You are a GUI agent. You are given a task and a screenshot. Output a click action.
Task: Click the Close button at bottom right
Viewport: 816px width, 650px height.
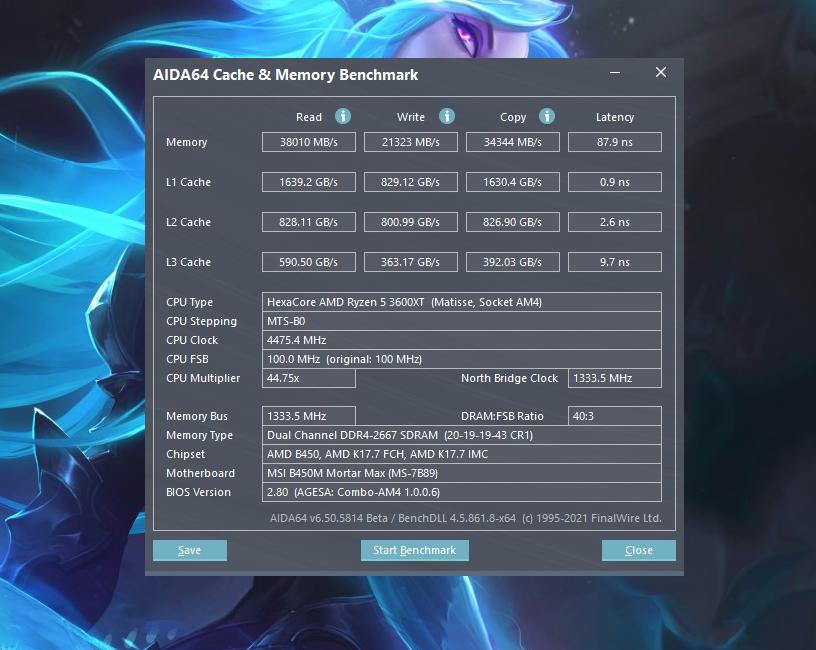(638, 550)
